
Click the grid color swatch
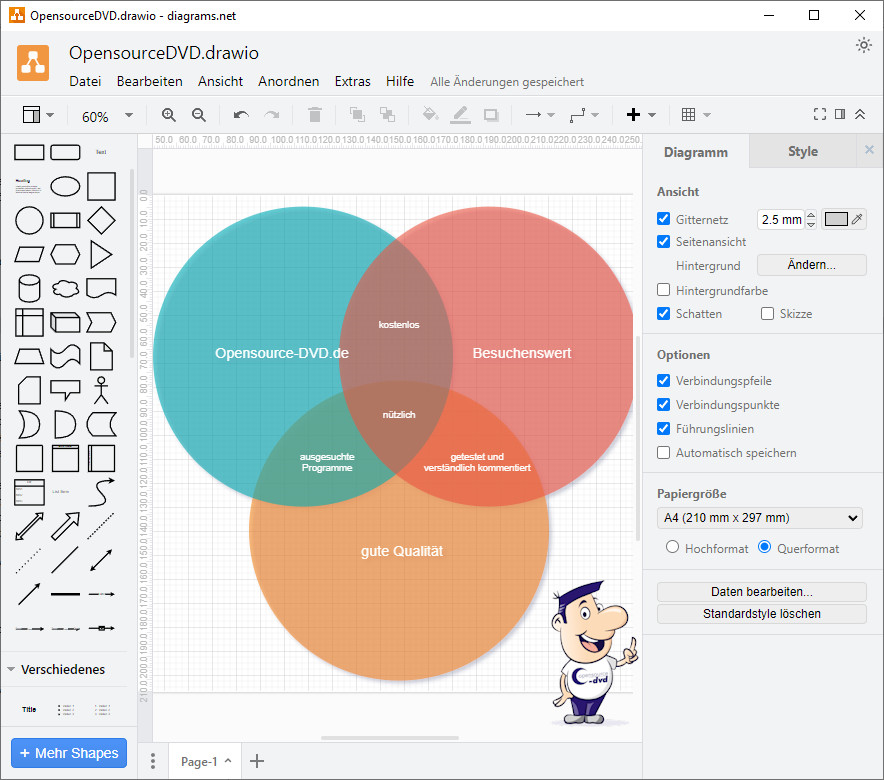tap(836, 219)
